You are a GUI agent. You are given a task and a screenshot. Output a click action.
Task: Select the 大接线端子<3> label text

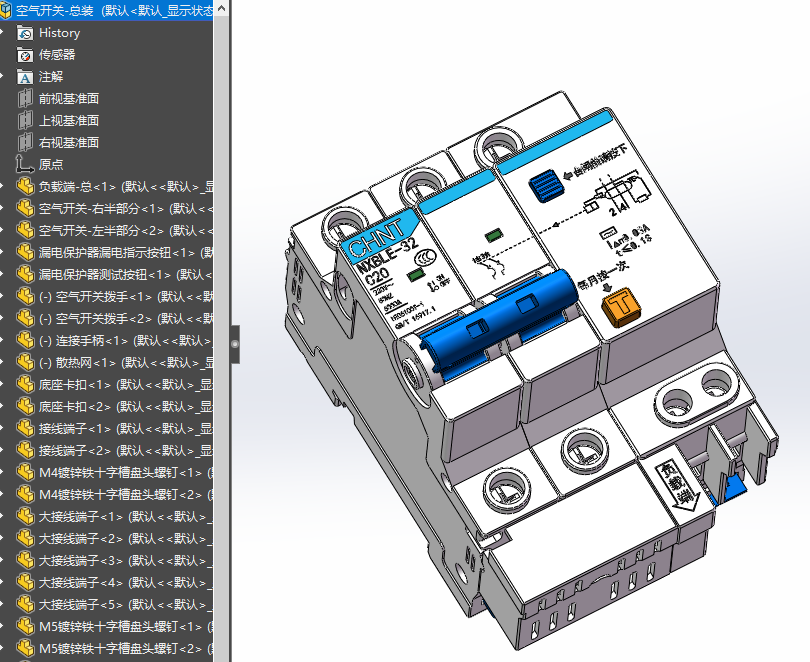pyautogui.click(x=81, y=560)
